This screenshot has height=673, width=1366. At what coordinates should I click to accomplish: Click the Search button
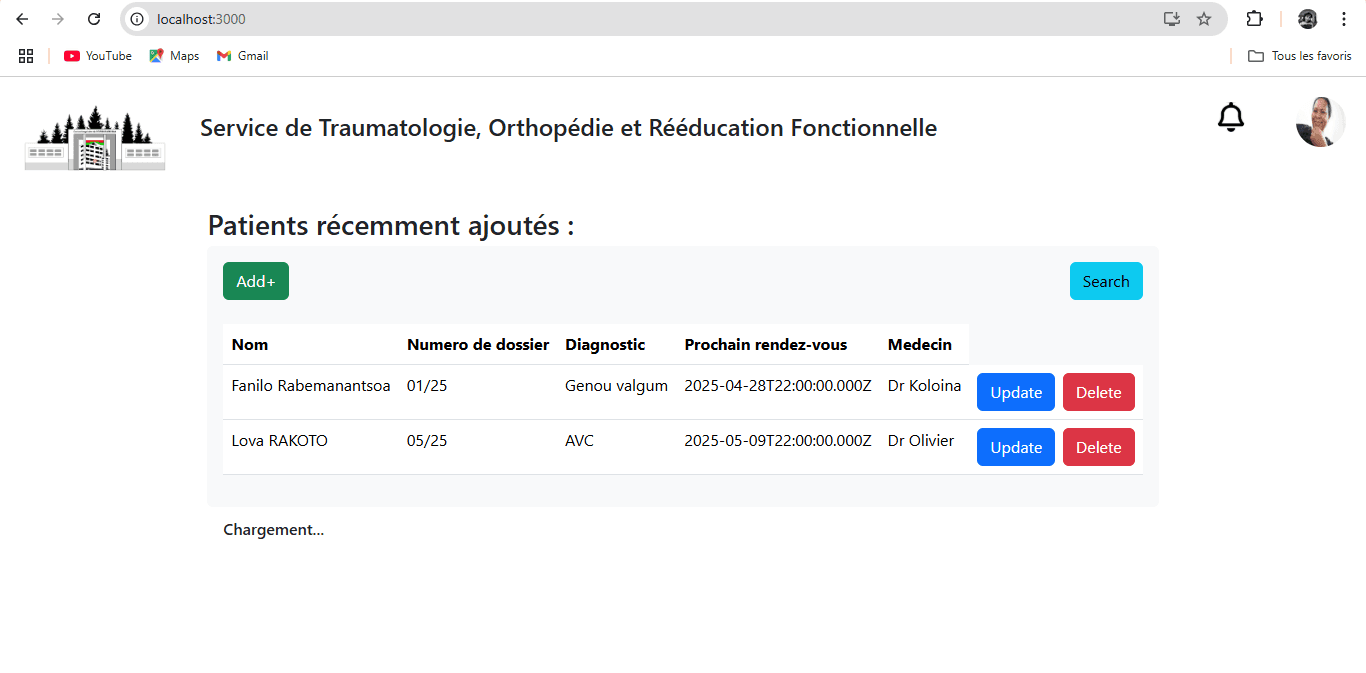point(1106,281)
